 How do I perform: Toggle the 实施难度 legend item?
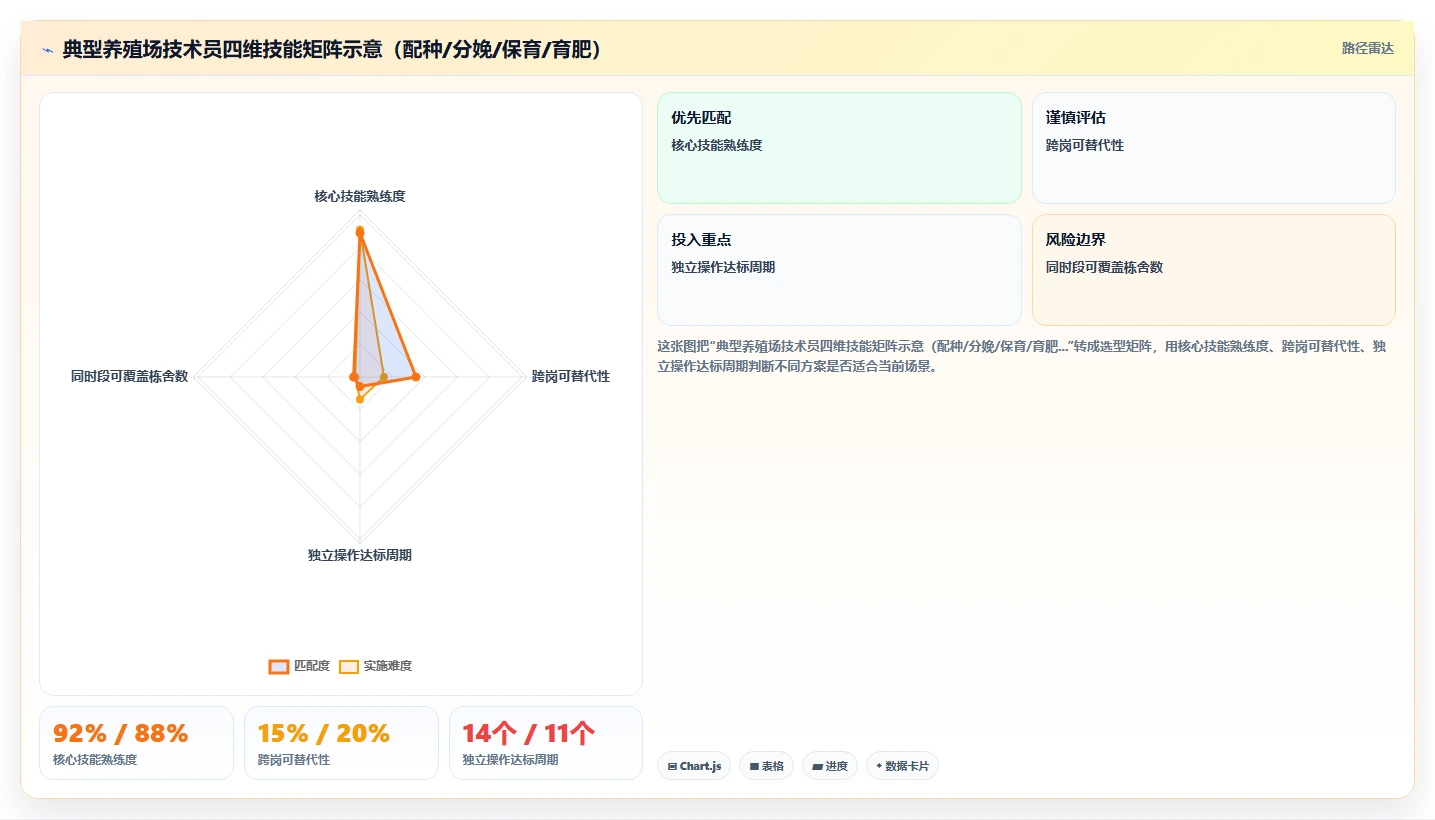pos(375,666)
